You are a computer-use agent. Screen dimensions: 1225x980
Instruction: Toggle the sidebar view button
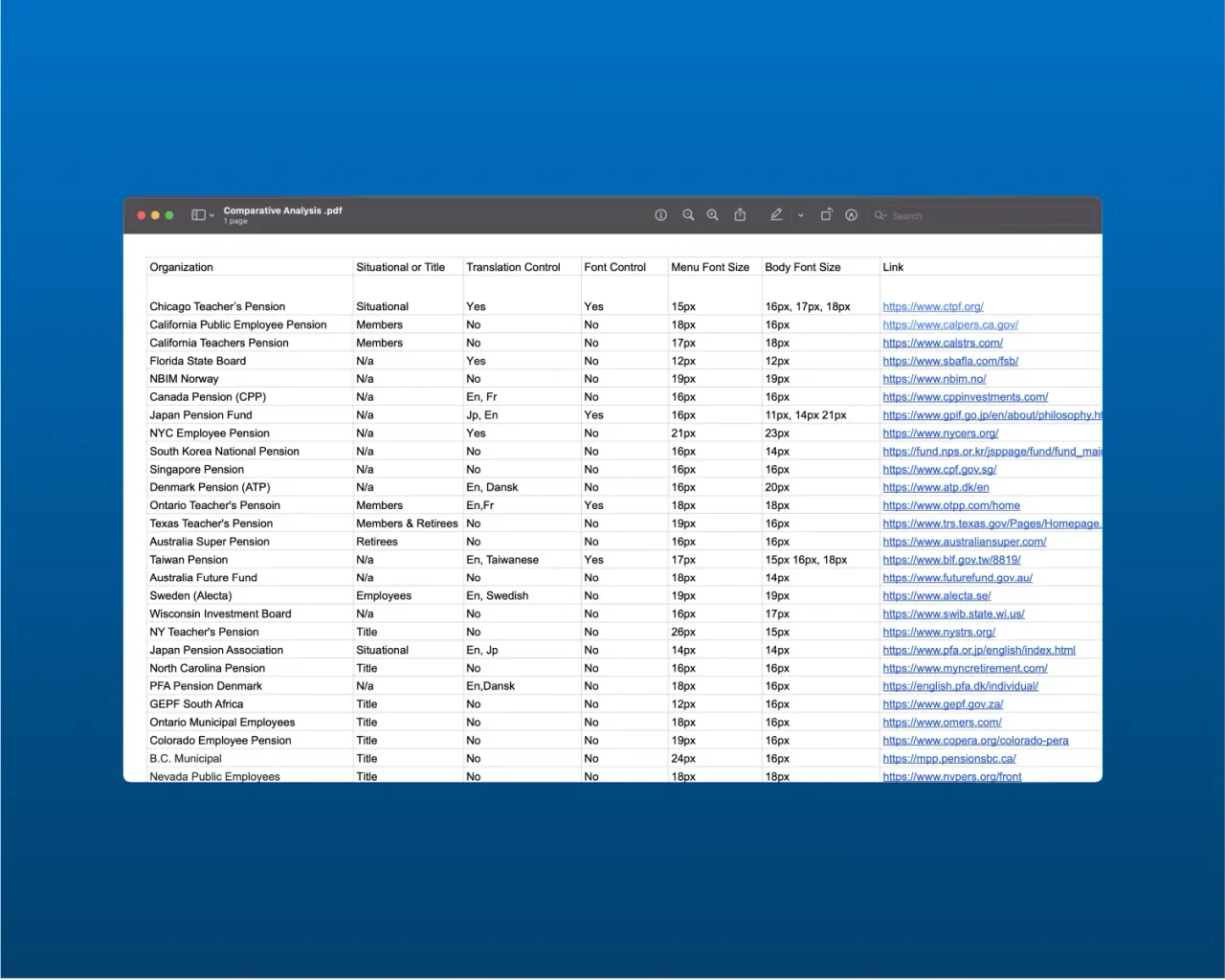click(198, 215)
